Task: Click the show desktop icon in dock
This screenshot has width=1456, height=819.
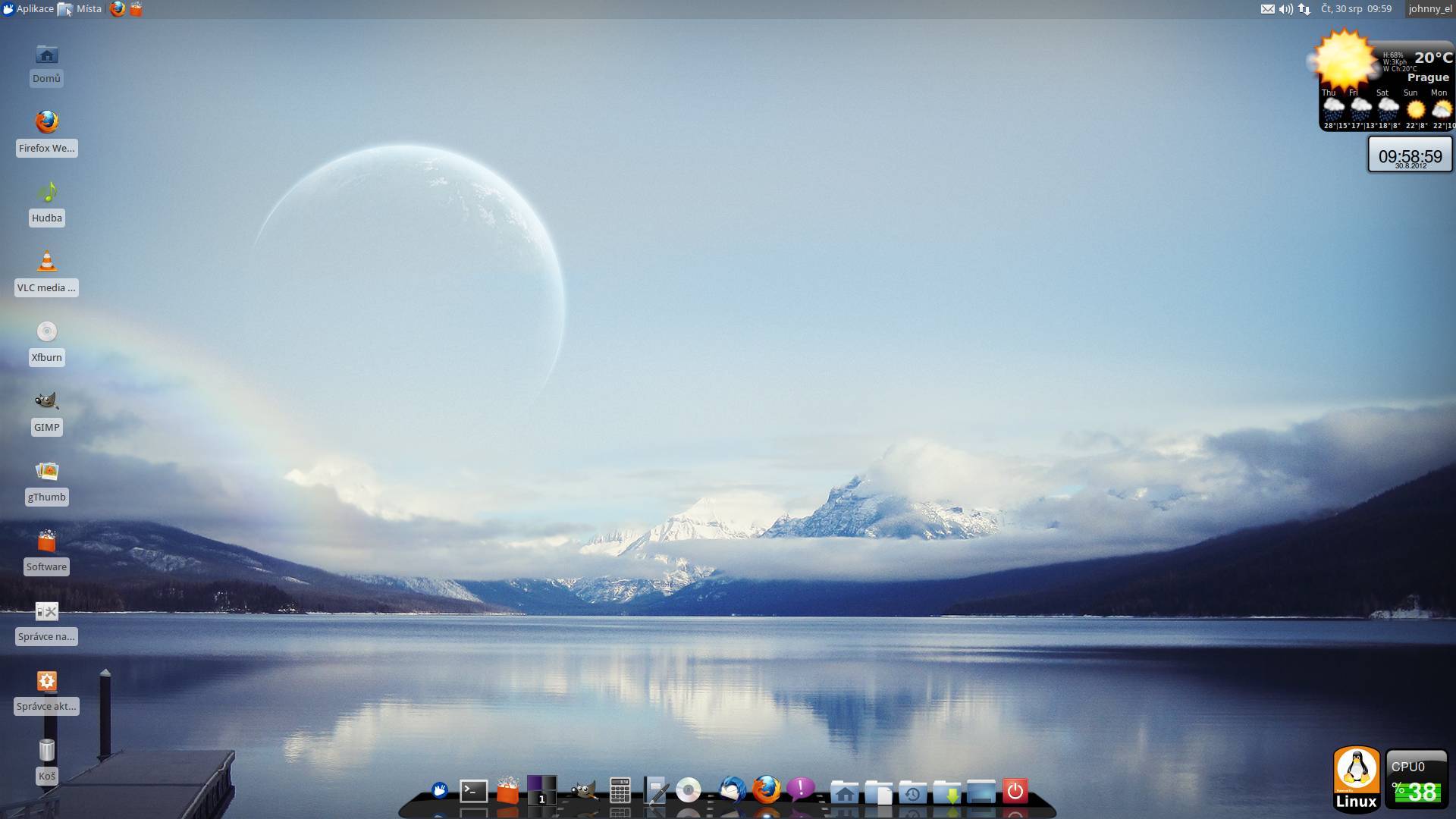Action: (981, 792)
